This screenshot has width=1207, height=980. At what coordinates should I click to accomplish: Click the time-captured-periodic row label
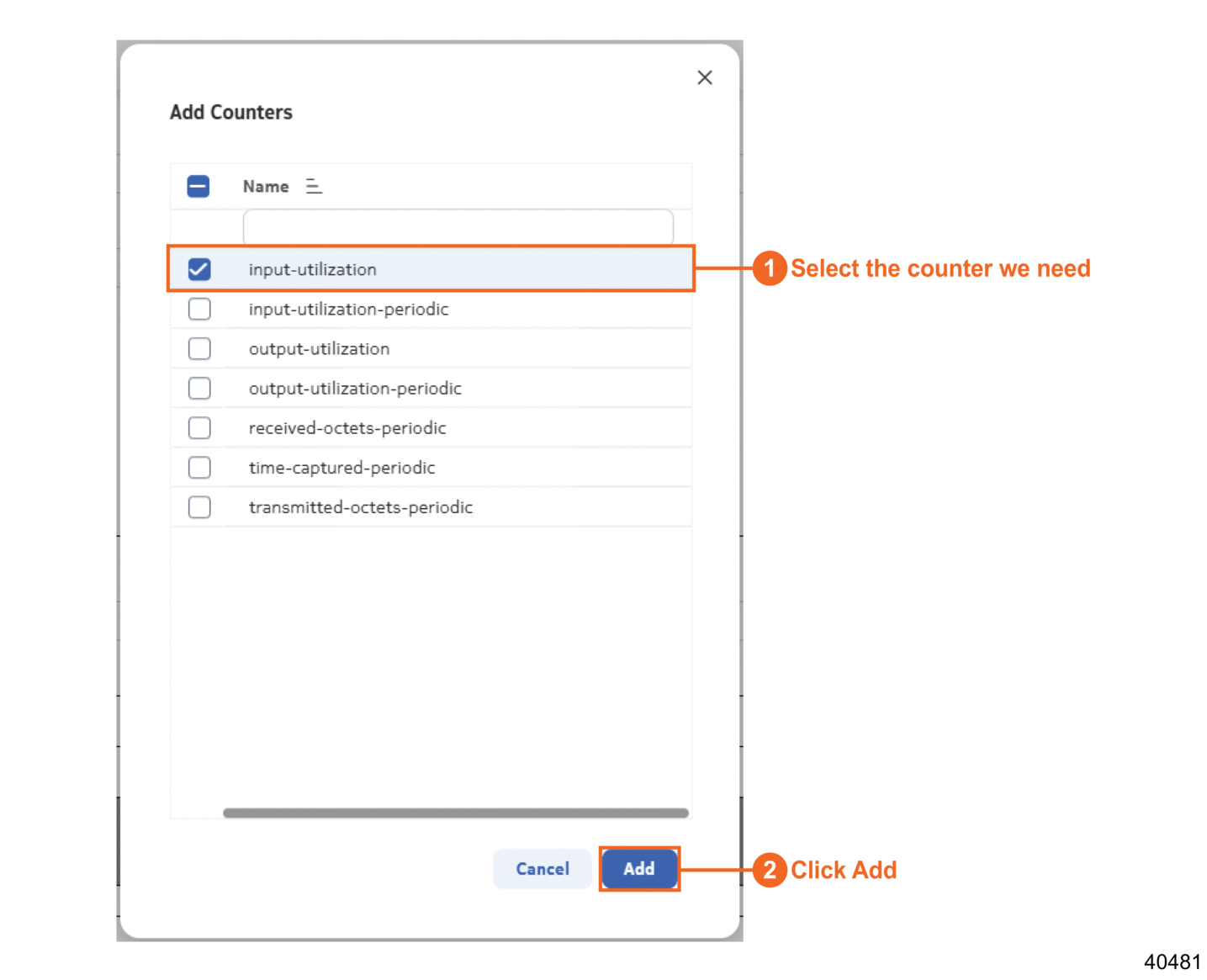click(341, 467)
